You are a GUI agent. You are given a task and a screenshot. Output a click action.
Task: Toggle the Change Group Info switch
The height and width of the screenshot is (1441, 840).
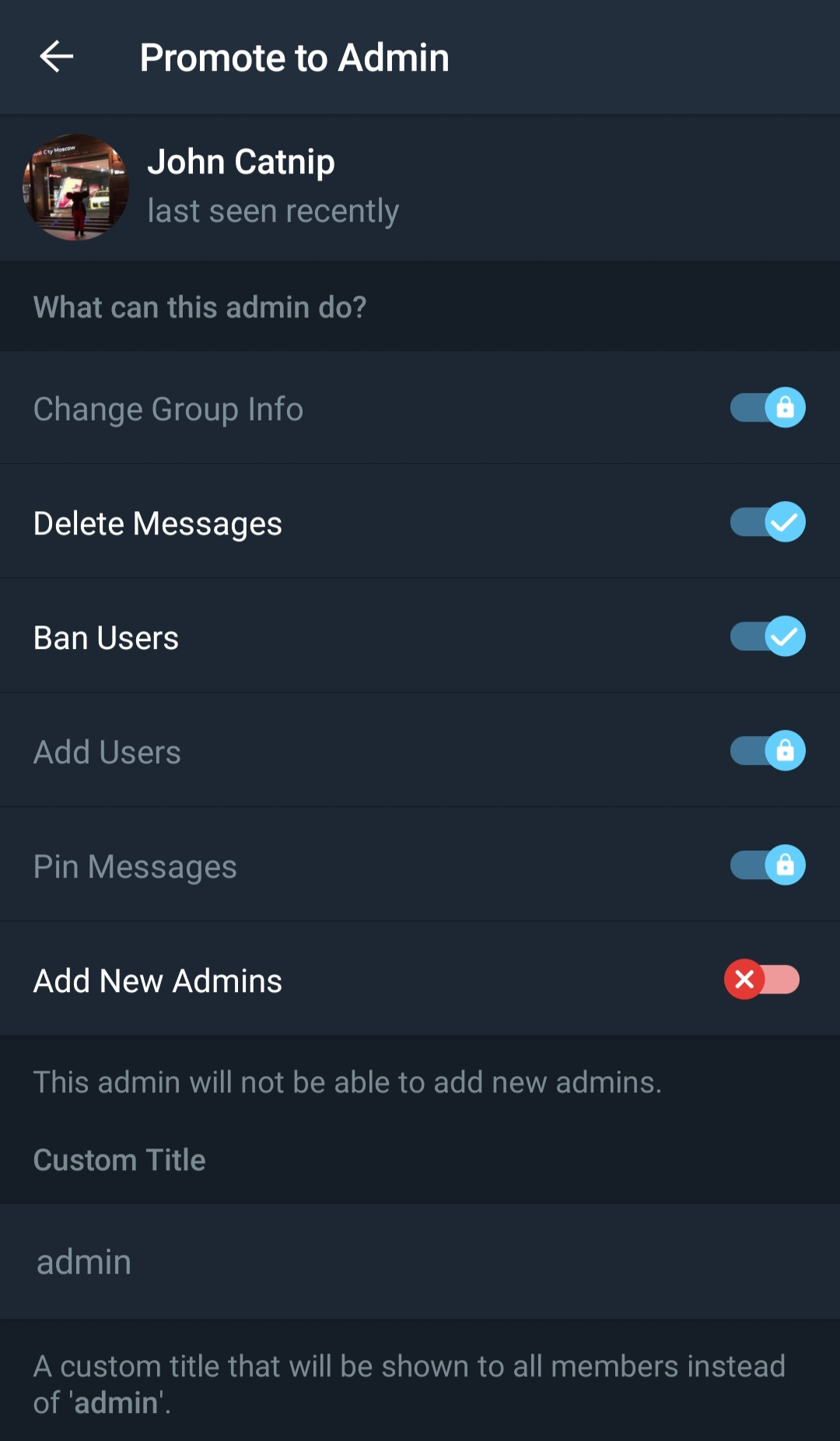coord(767,408)
